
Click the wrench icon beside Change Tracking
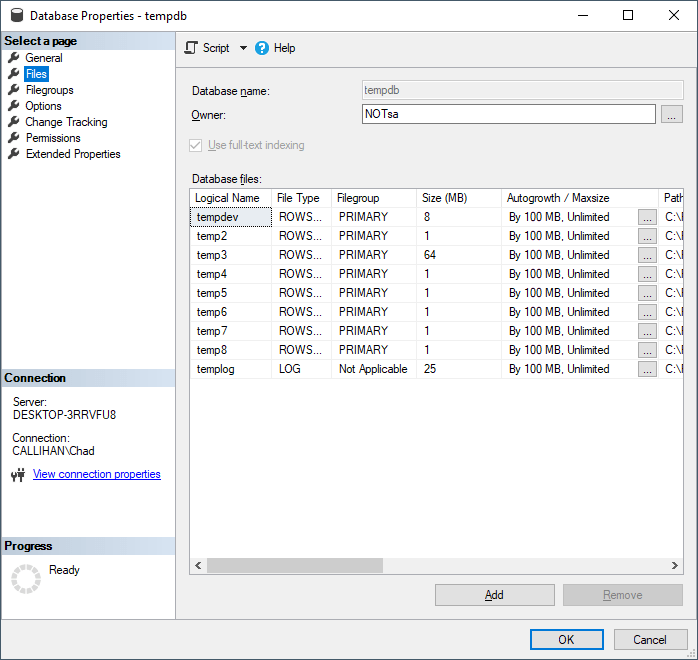[x=14, y=122]
